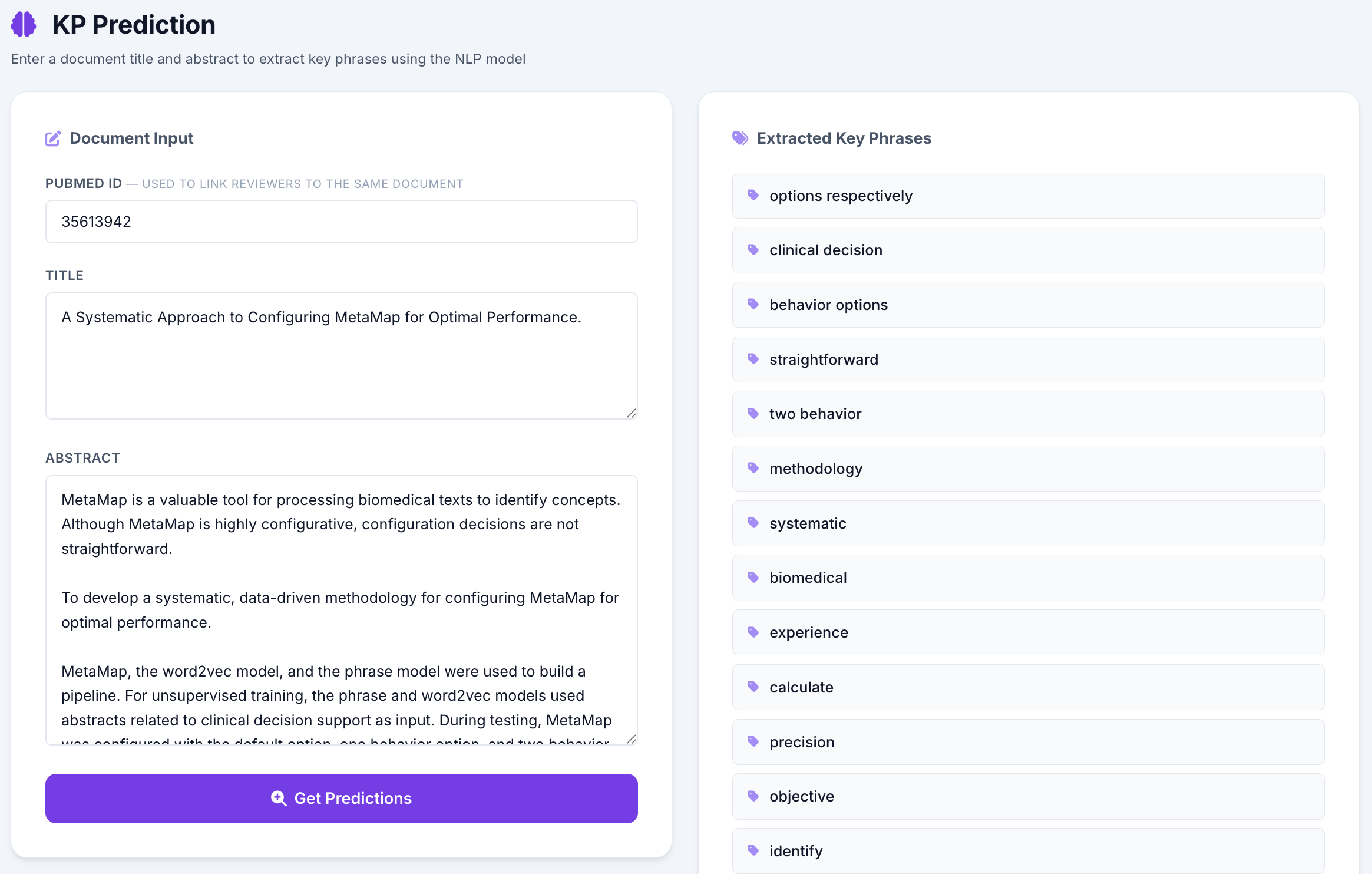The image size is (1372, 874).
Task: Focus the PubMed ID field containing 35613942
Action: (x=342, y=222)
